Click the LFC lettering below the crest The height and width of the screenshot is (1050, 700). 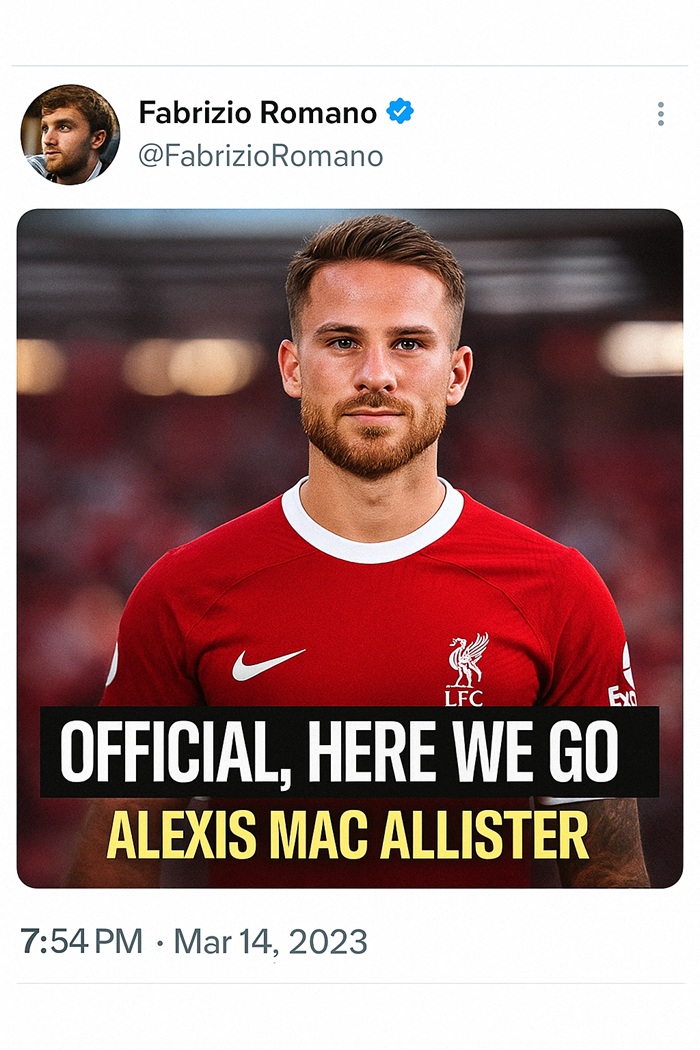[x=464, y=698]
